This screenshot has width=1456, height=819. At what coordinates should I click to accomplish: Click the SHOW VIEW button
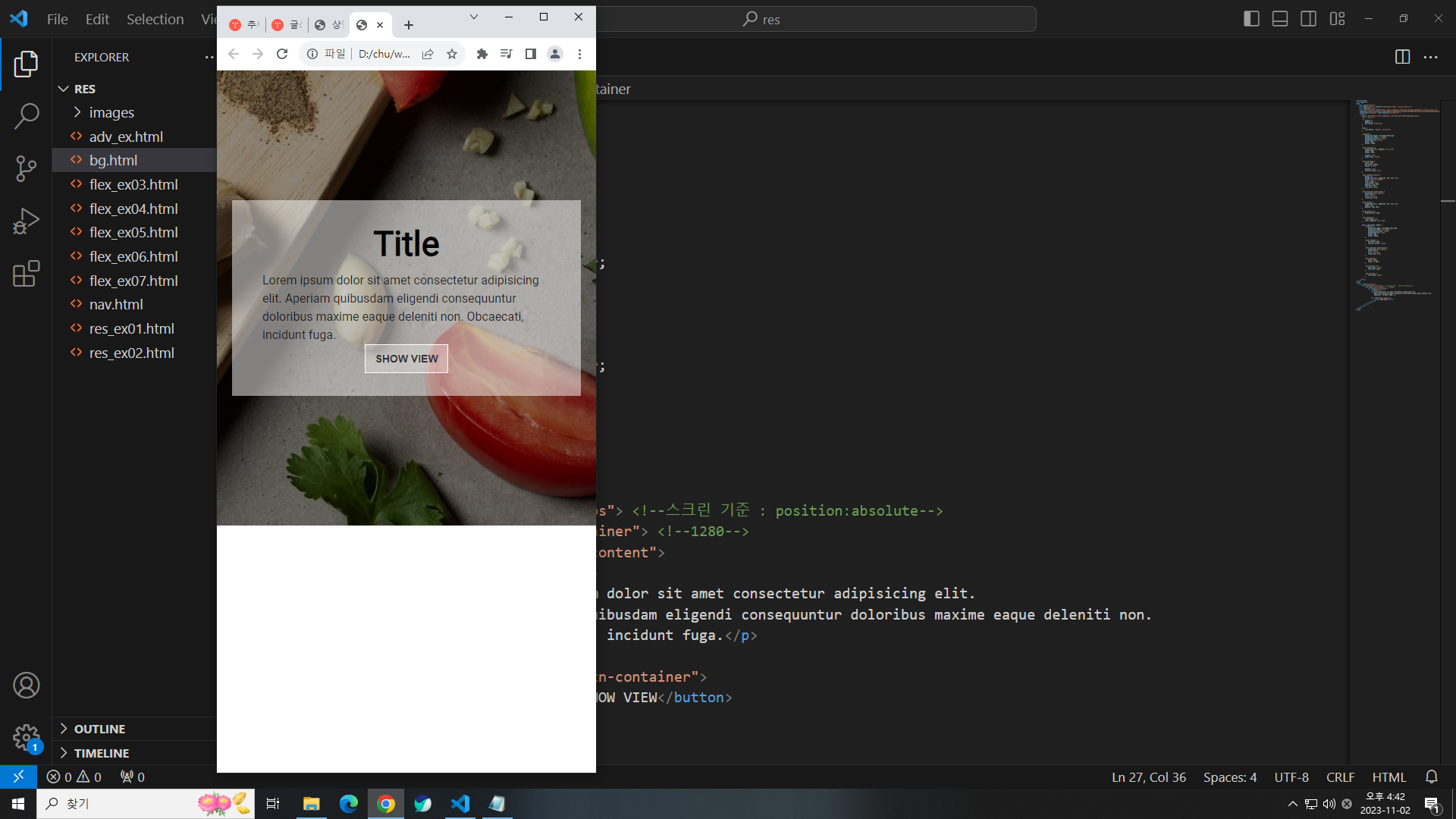pos(406,359)
